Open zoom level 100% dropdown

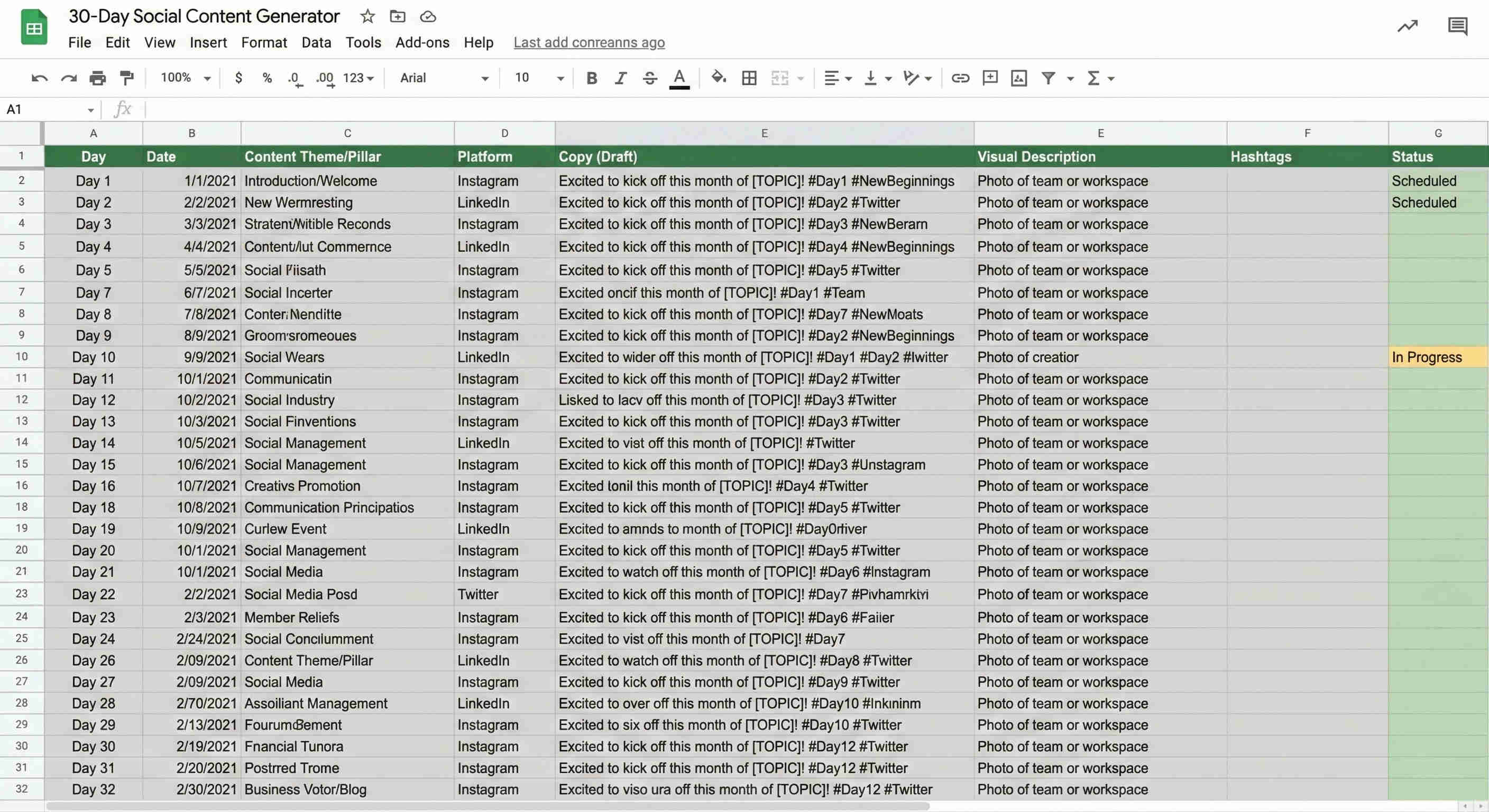pyautogui.click(x=186, y=77)
